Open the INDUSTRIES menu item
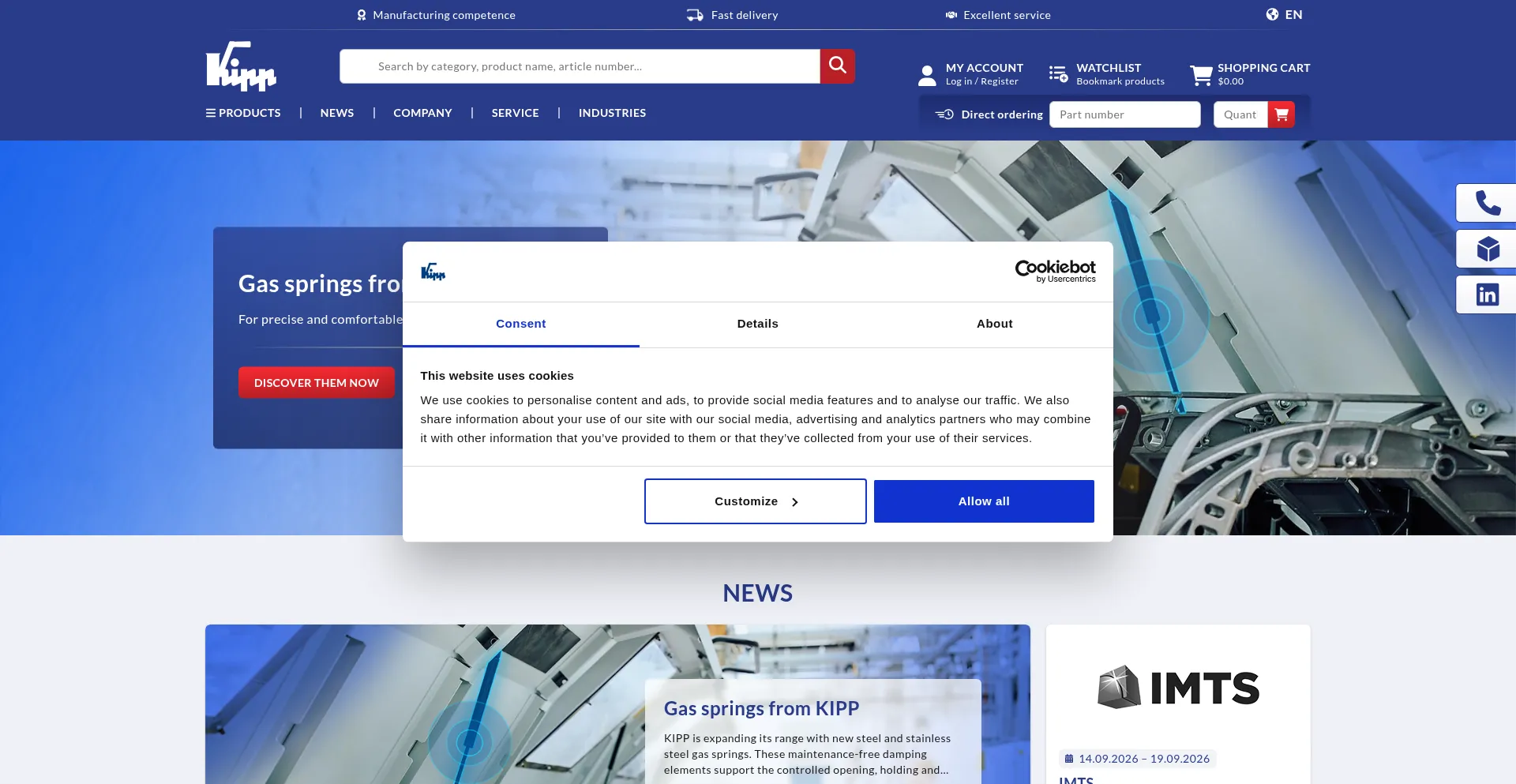Screen dimensions: 1516x784 612,113
